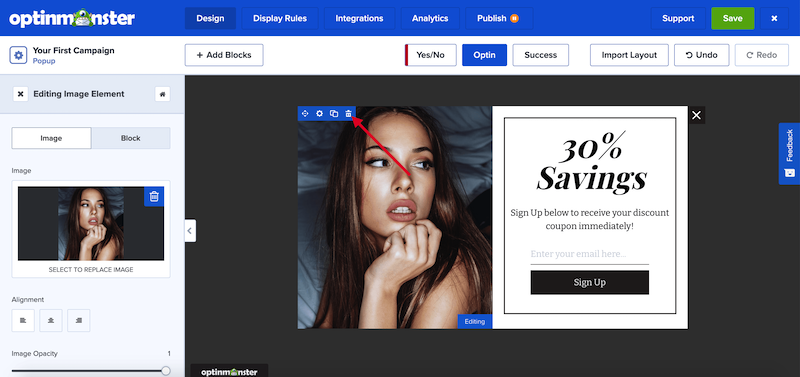
Task: Click the Sign Up below discount description text
Action: click(x=589, y=219)
